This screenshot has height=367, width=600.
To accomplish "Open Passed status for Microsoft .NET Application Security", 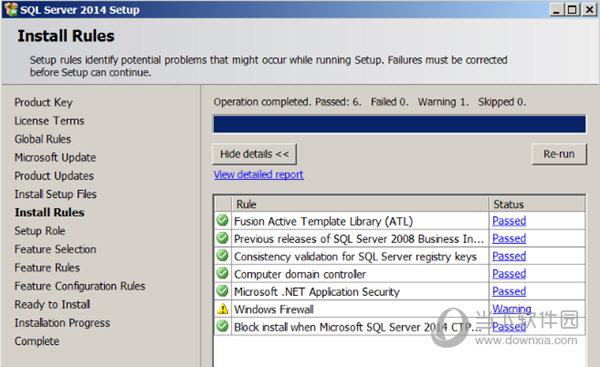I will [509, 291].
